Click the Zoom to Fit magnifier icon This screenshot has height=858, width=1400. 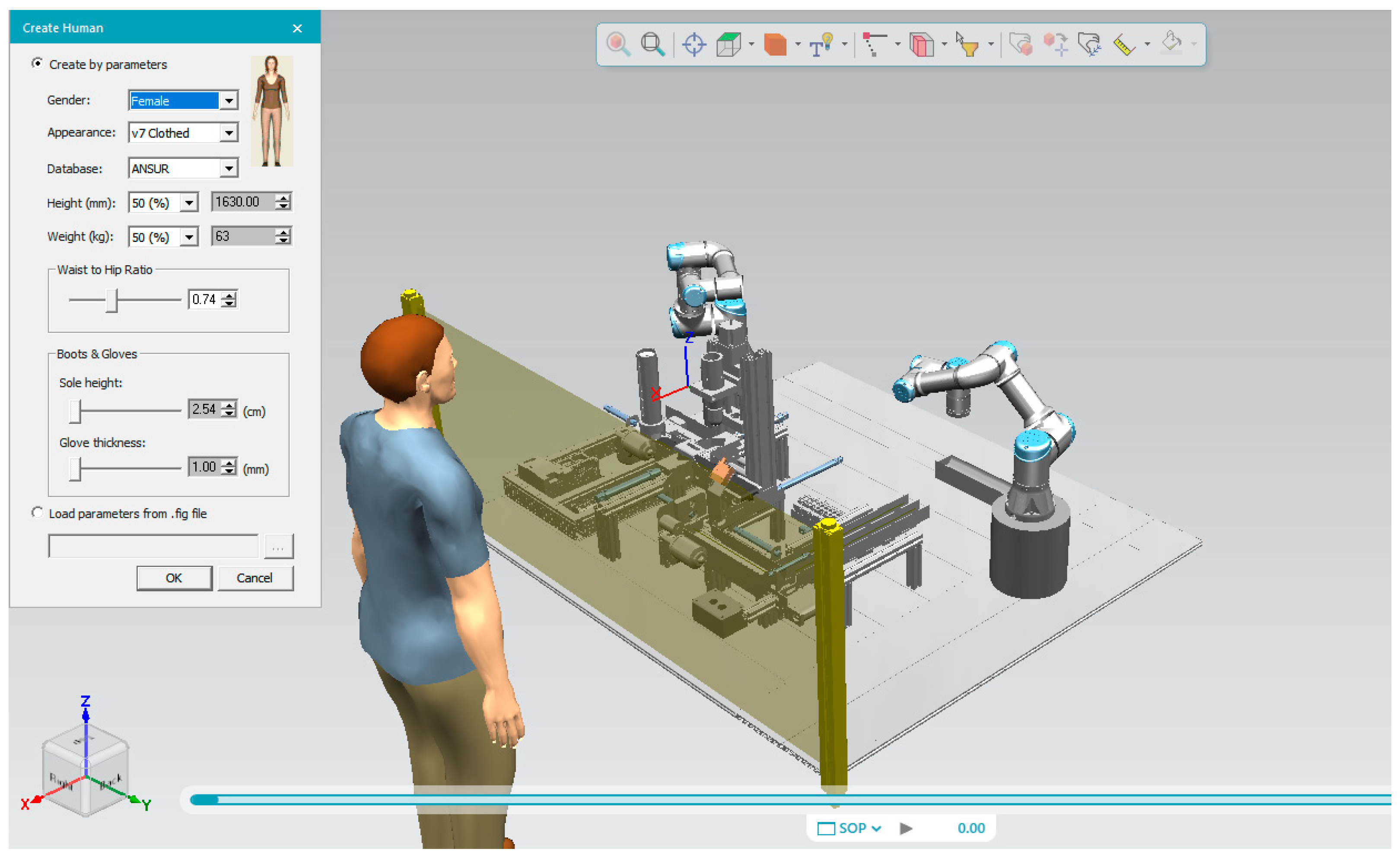652,44
